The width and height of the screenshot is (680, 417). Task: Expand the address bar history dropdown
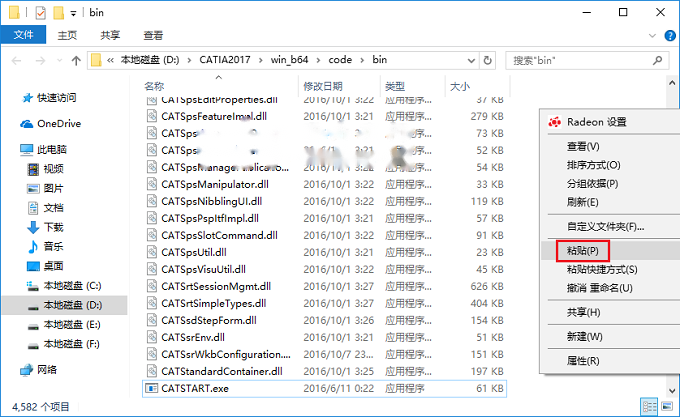(x=471, y=61)
